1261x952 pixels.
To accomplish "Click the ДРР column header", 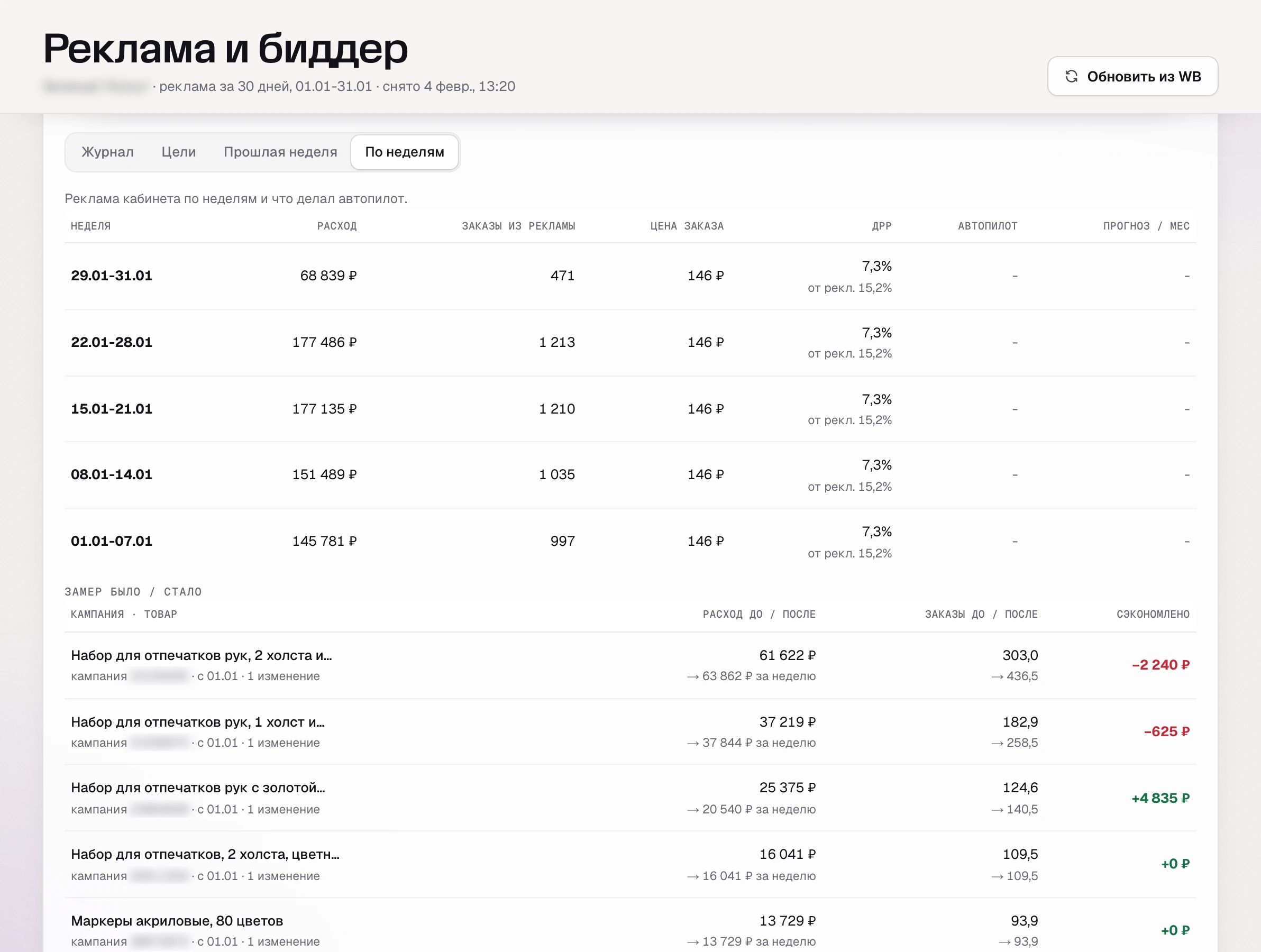I will (x=881, y=226).
